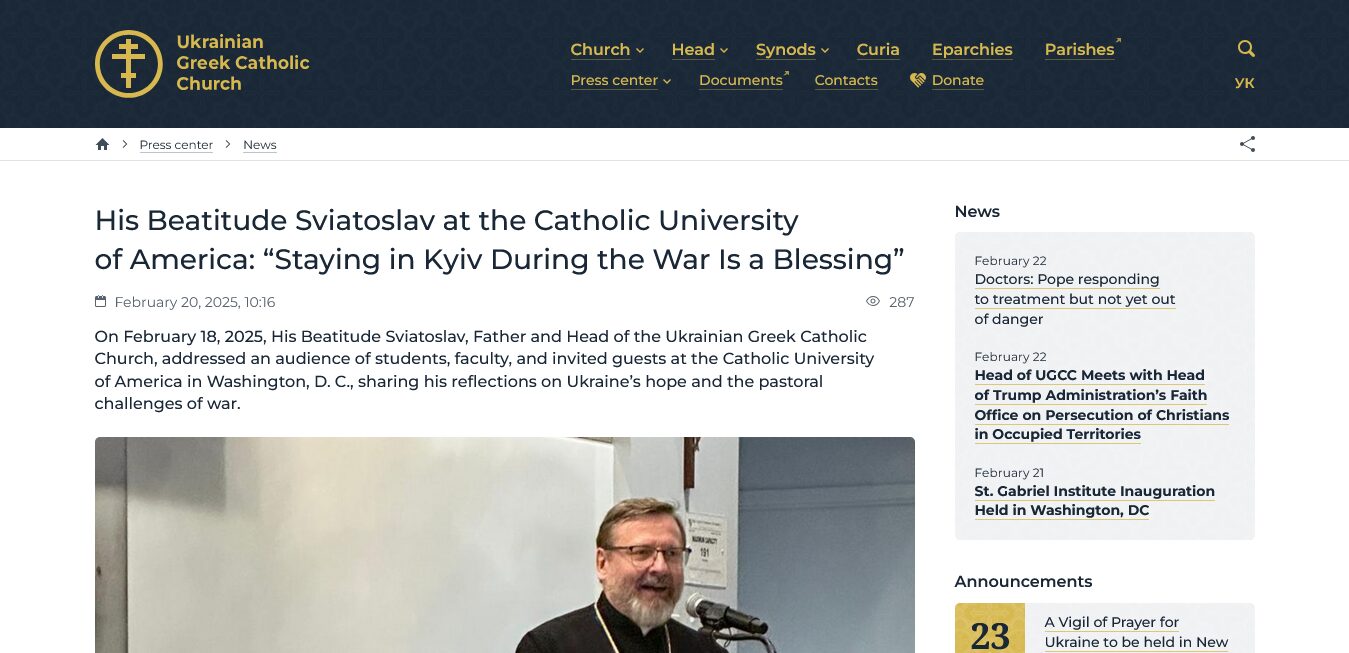Open the Press center dropdown in header
1349x653 pixels.
pos(620,81)
